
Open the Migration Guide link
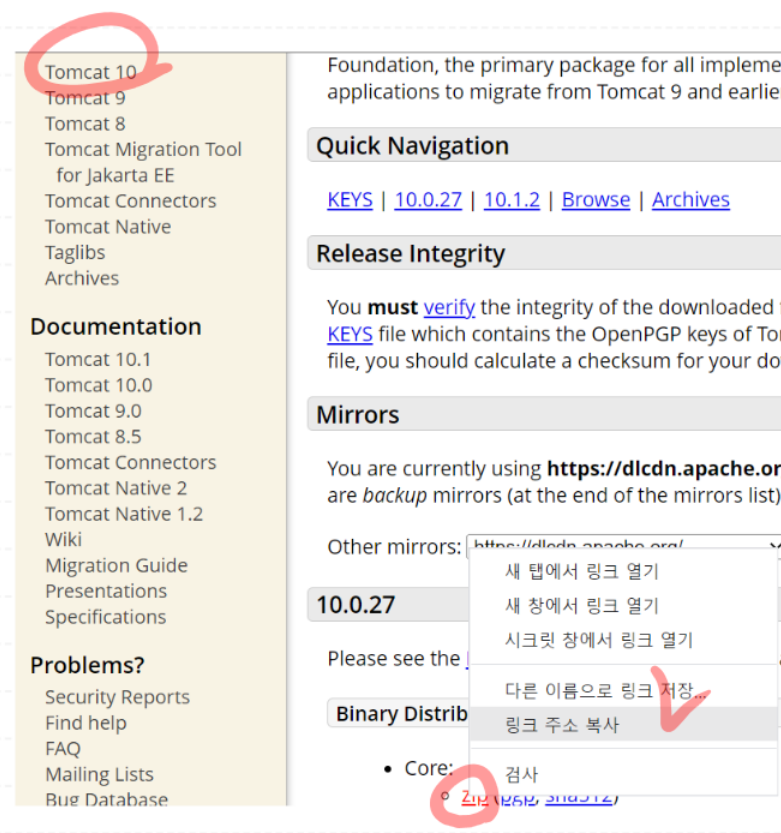[x=116, y=566]
